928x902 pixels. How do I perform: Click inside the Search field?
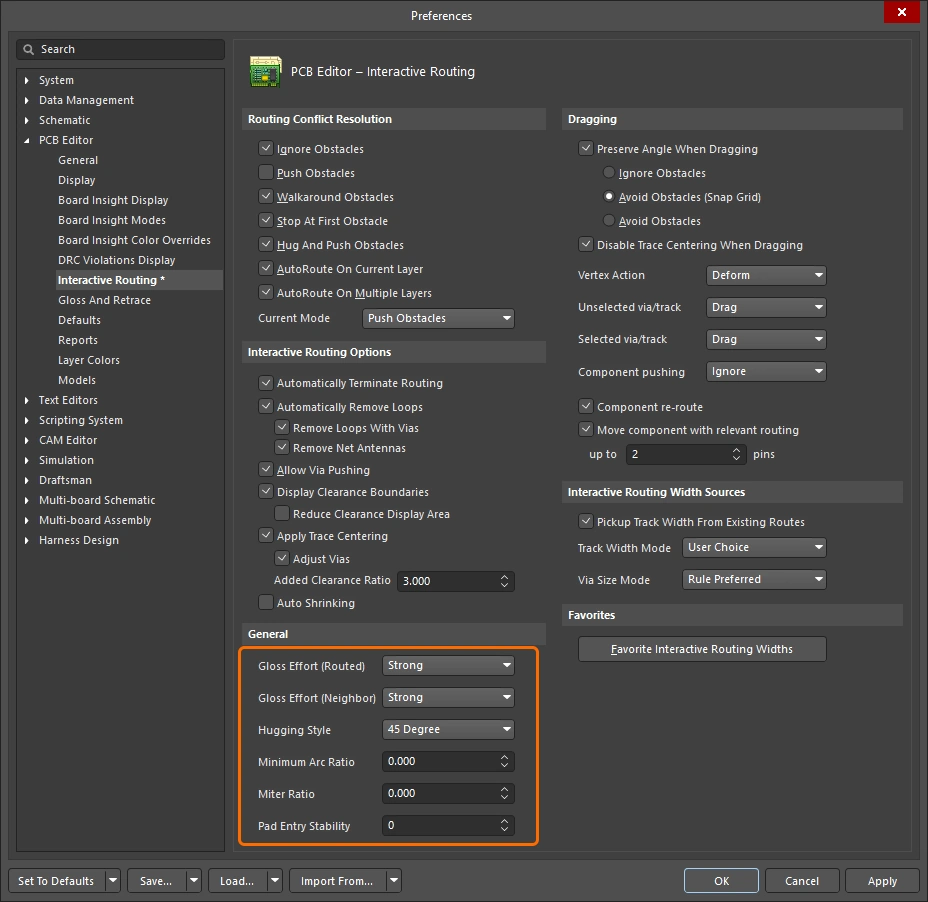(x=120, y=49)
